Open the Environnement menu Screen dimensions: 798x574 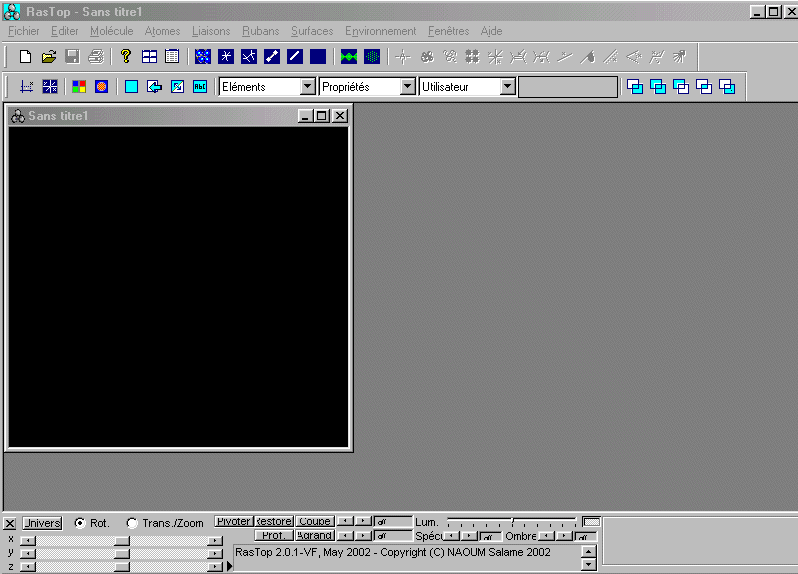pyautogui.click(x=380, y=31)
